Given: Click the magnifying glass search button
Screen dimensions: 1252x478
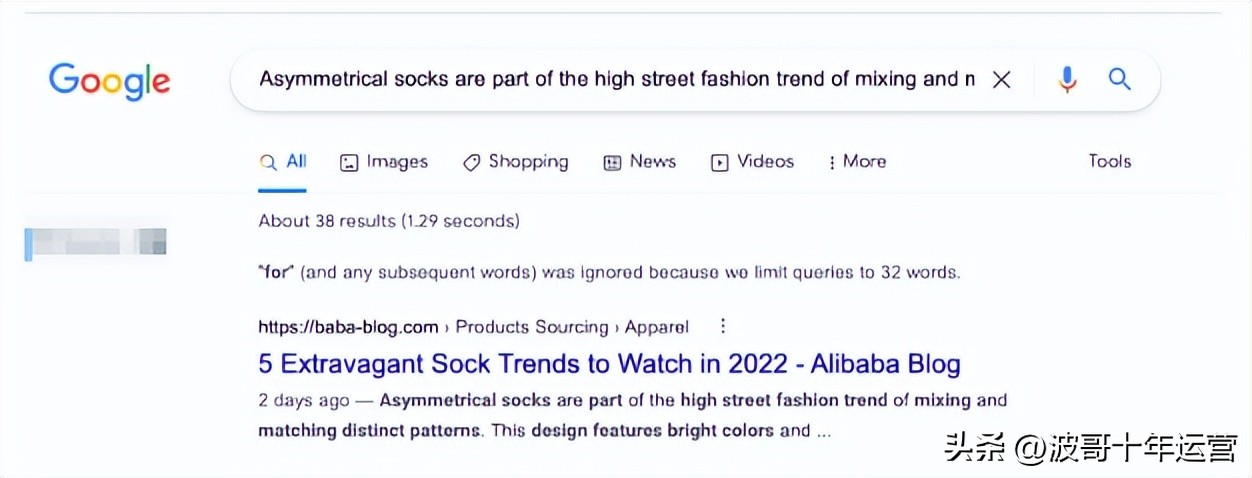Looking at the screenshot, I should pyautogui.click(x=1120, y=80).
